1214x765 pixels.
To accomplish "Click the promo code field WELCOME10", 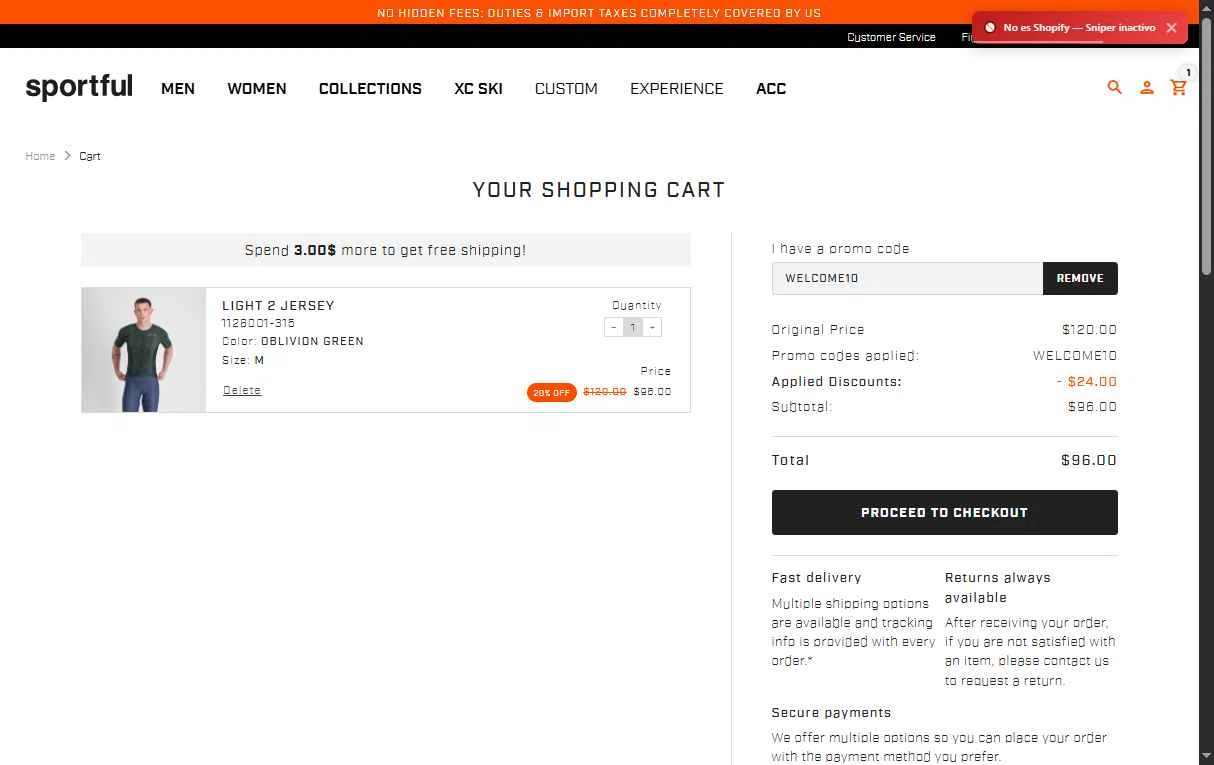I will coord(907,278).
